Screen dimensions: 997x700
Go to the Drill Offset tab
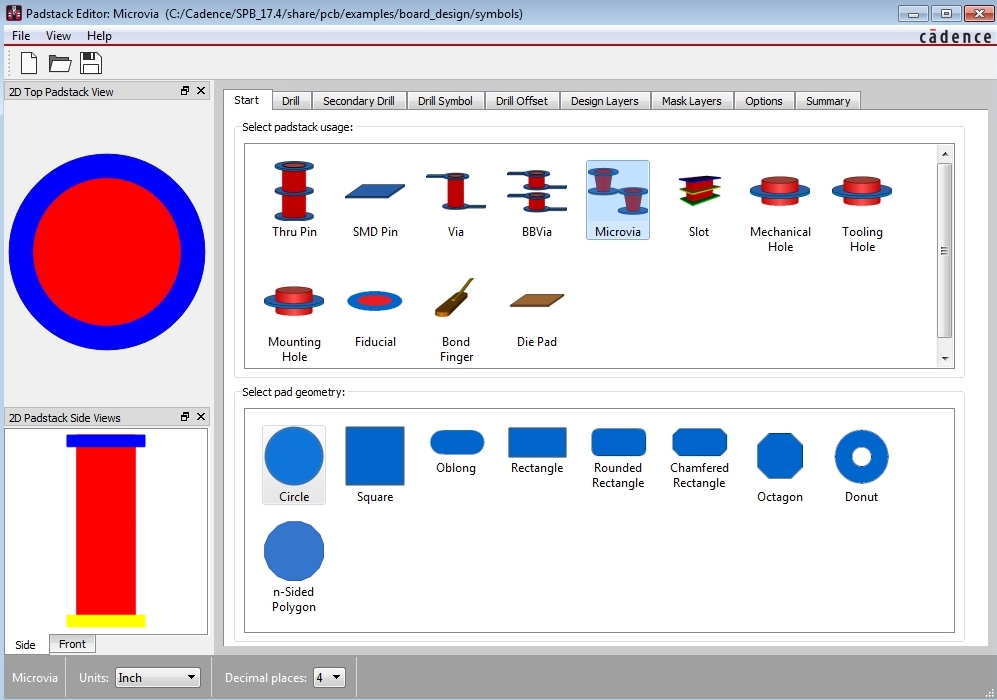click(521, 101)
